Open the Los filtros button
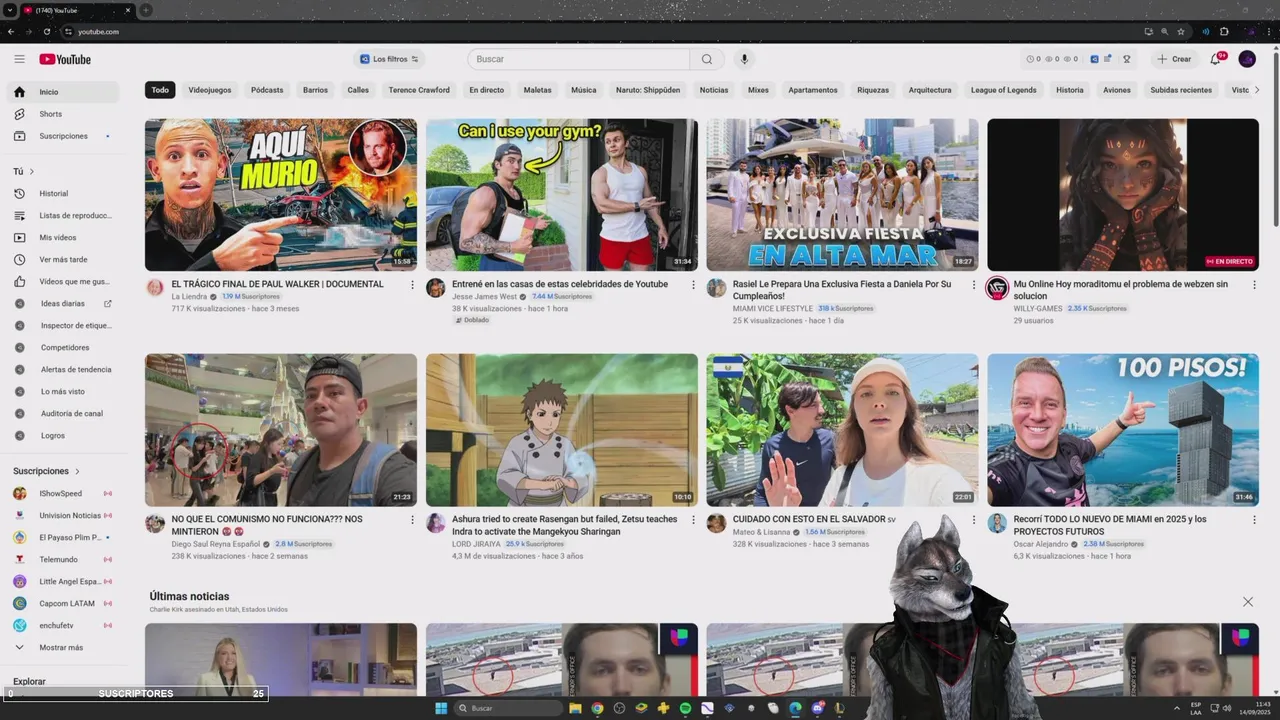The width and height of the screenshot is (1280, 720). (389, 59)
